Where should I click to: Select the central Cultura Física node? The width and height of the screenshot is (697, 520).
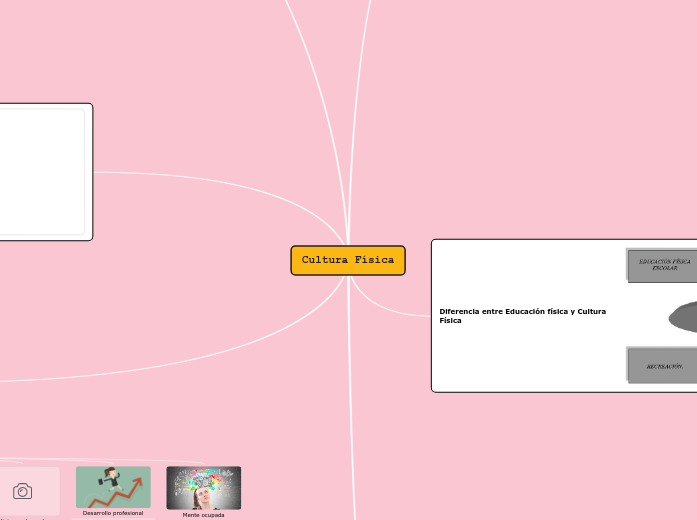[x=348, y=260]
